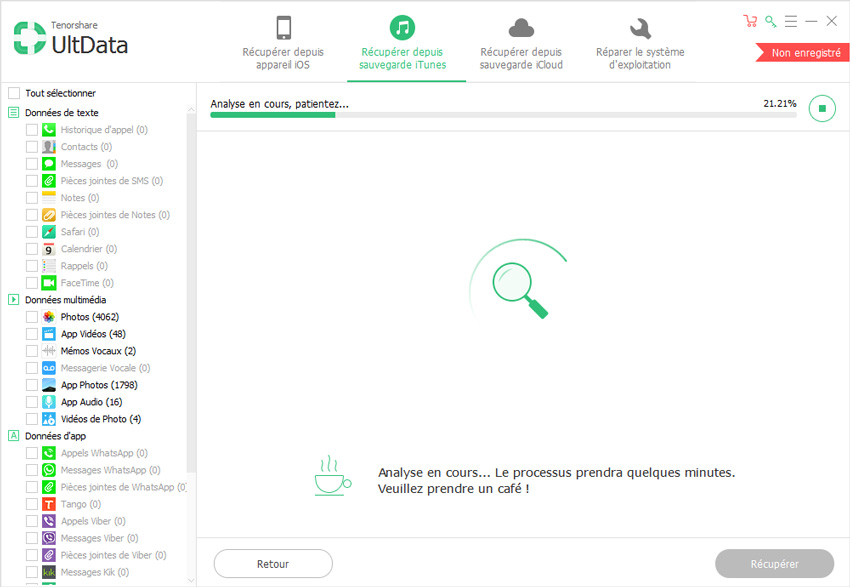
Task: Click the Tango red T icon
Action: [x=49, y=504]
